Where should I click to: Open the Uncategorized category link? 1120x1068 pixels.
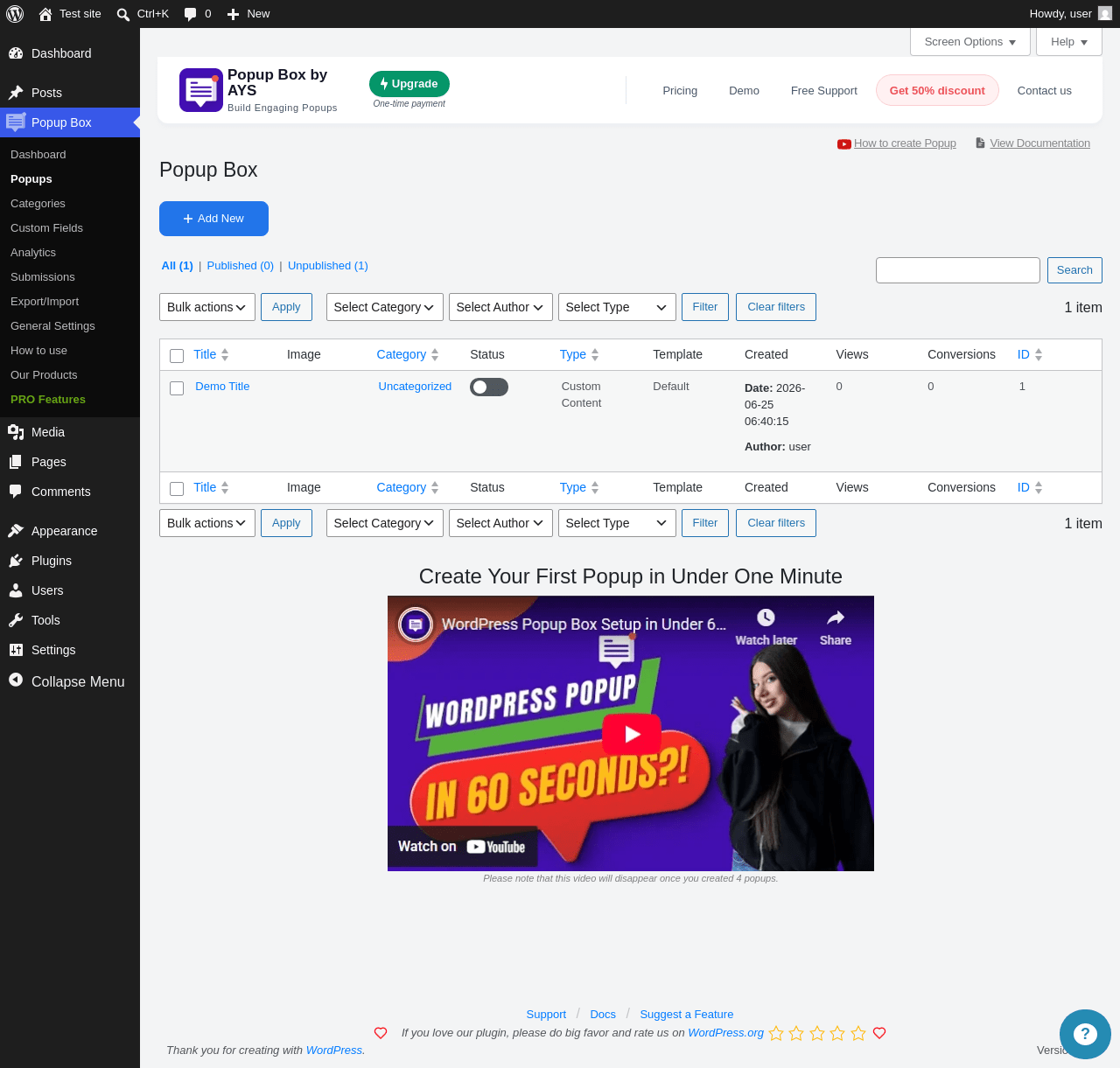[415, 387]
